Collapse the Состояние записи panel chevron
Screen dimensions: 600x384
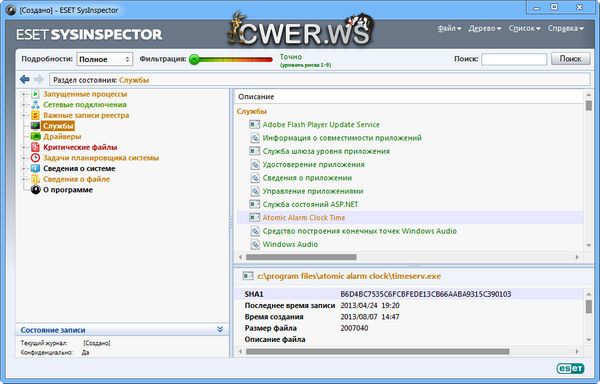pyautogui.click(x=220, y=329)
